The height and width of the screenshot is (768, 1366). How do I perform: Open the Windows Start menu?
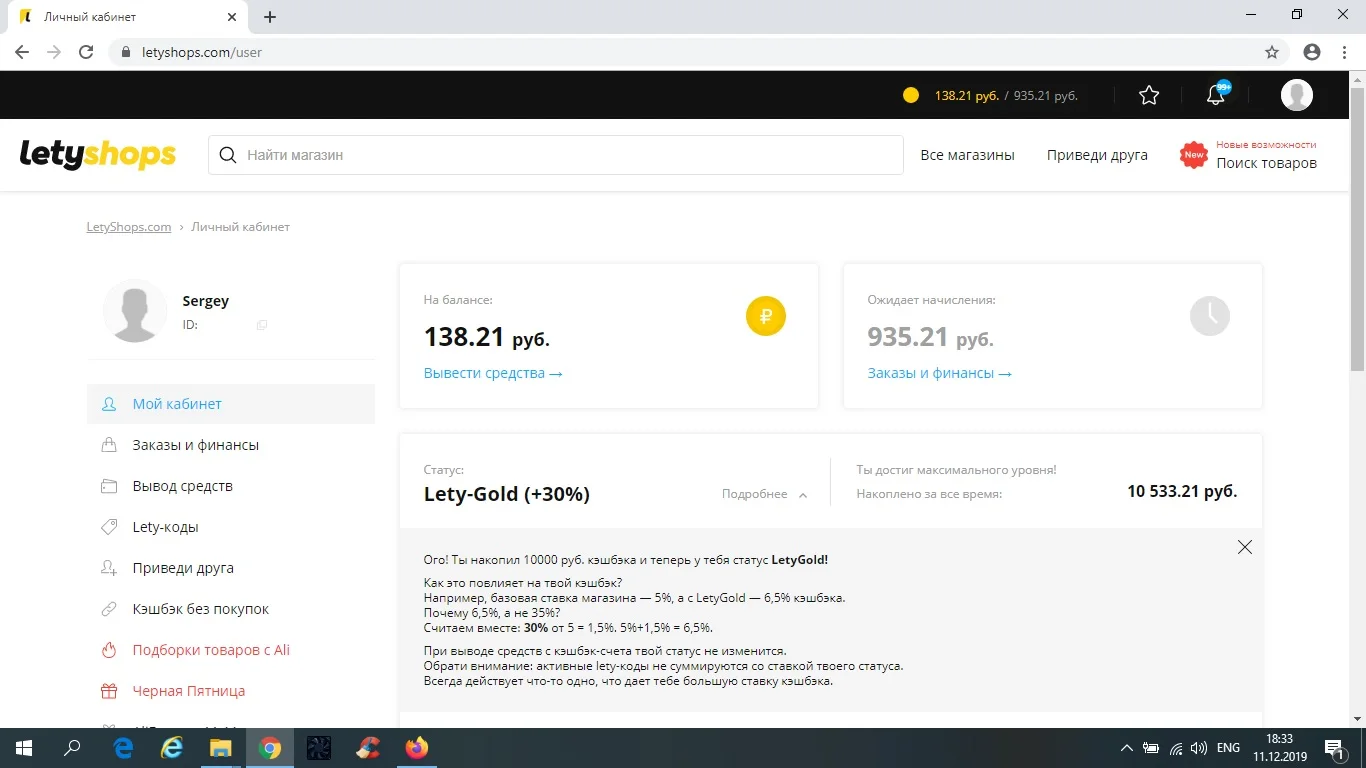tap(23, 748)
